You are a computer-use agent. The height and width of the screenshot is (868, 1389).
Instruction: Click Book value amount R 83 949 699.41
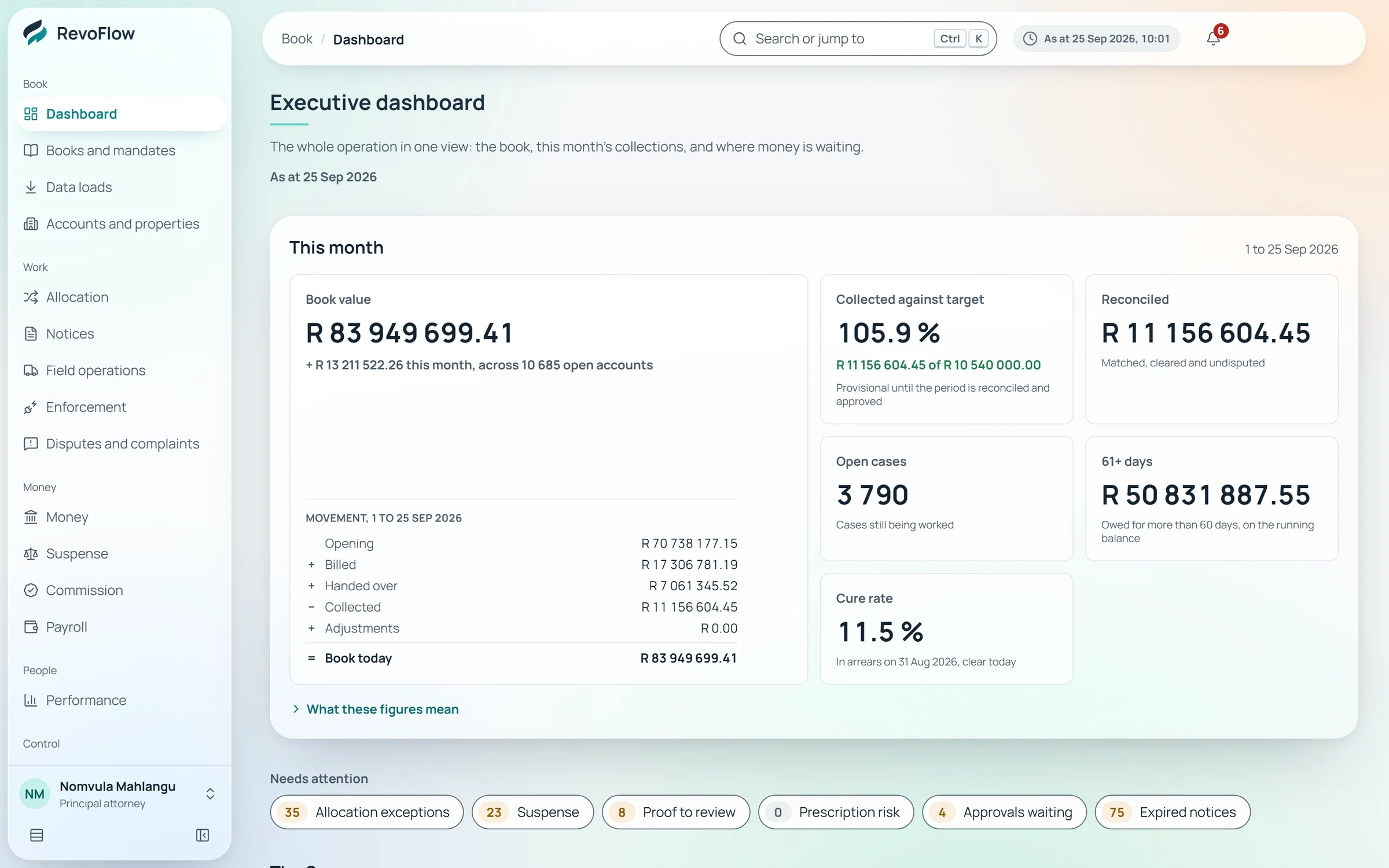click(x=410, y=333)
